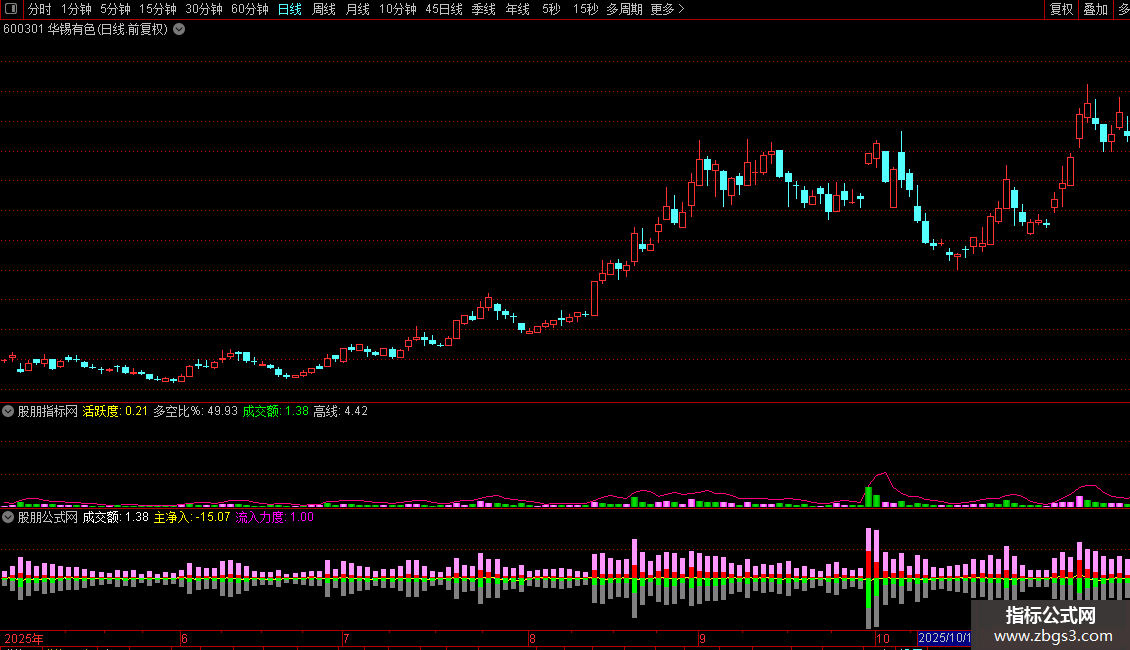Viewport: 1130px width, 650px height.
Task: Click month 9 marker on time axis
Action: tap(702, 638)
